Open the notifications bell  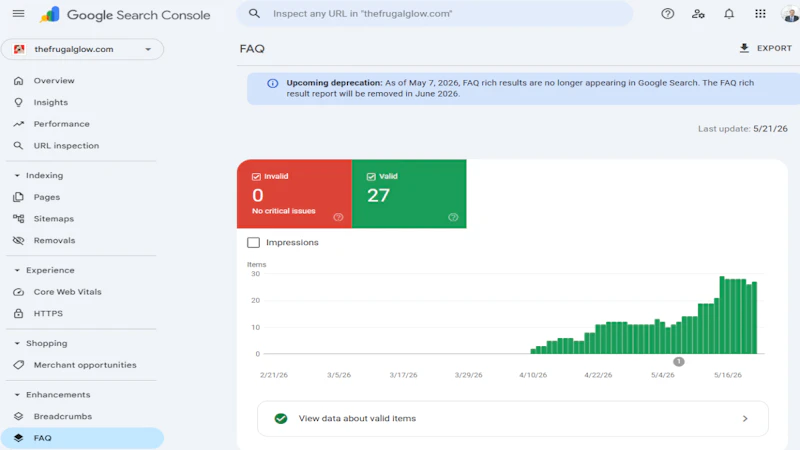(729, 14)
